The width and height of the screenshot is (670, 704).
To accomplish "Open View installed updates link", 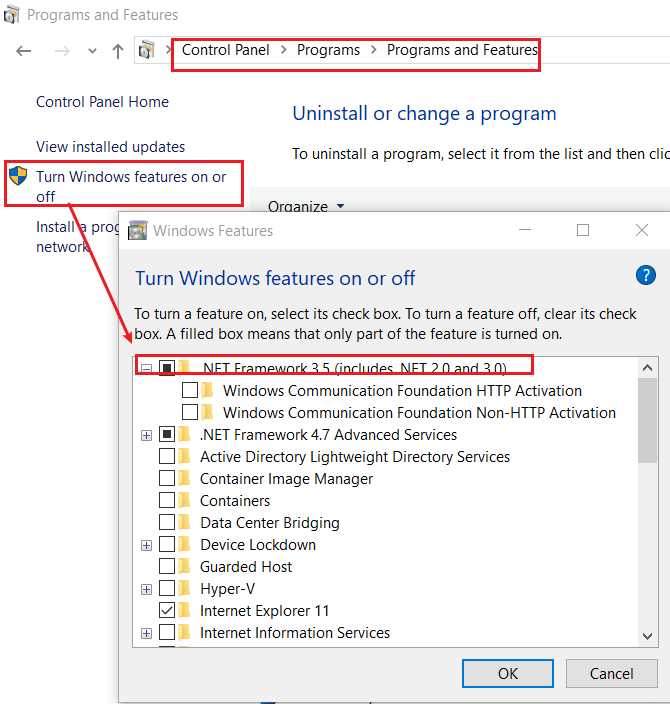I will [x=110, y=147].
